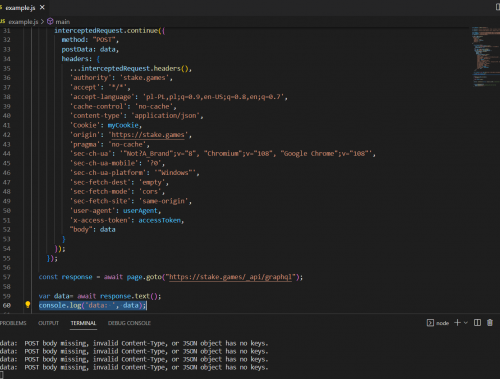This screenshot has height=379, width=500.
Task: Click the postData: data line
Action: tap(90, 49)
